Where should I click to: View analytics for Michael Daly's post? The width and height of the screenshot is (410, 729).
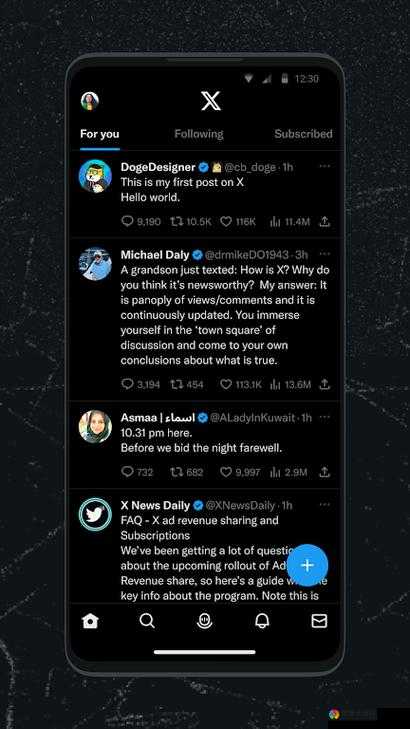click(275, 384)
